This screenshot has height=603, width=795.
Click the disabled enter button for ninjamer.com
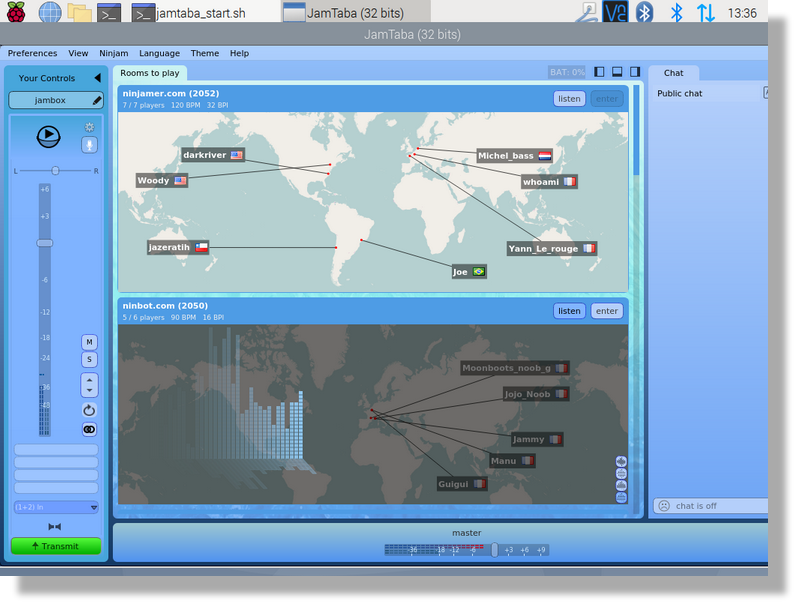point(606,99)
